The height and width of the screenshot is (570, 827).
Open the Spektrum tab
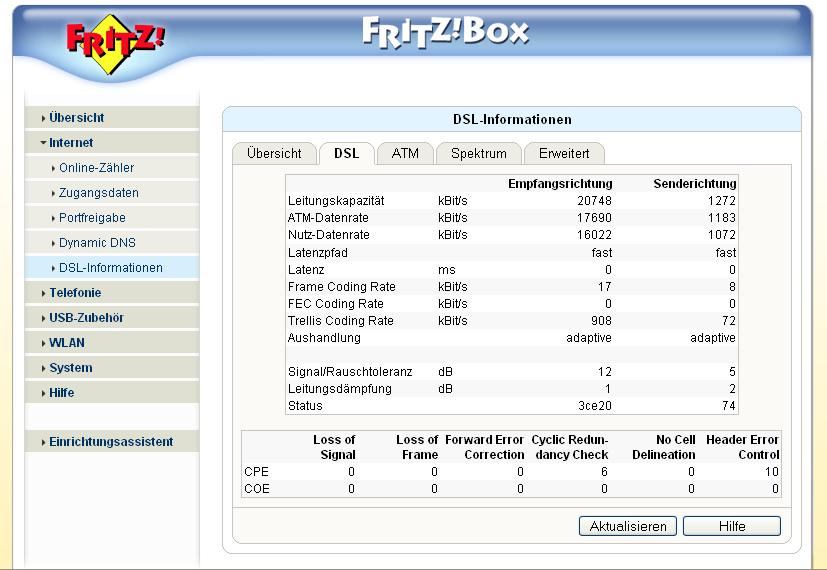tap(478, 153)
